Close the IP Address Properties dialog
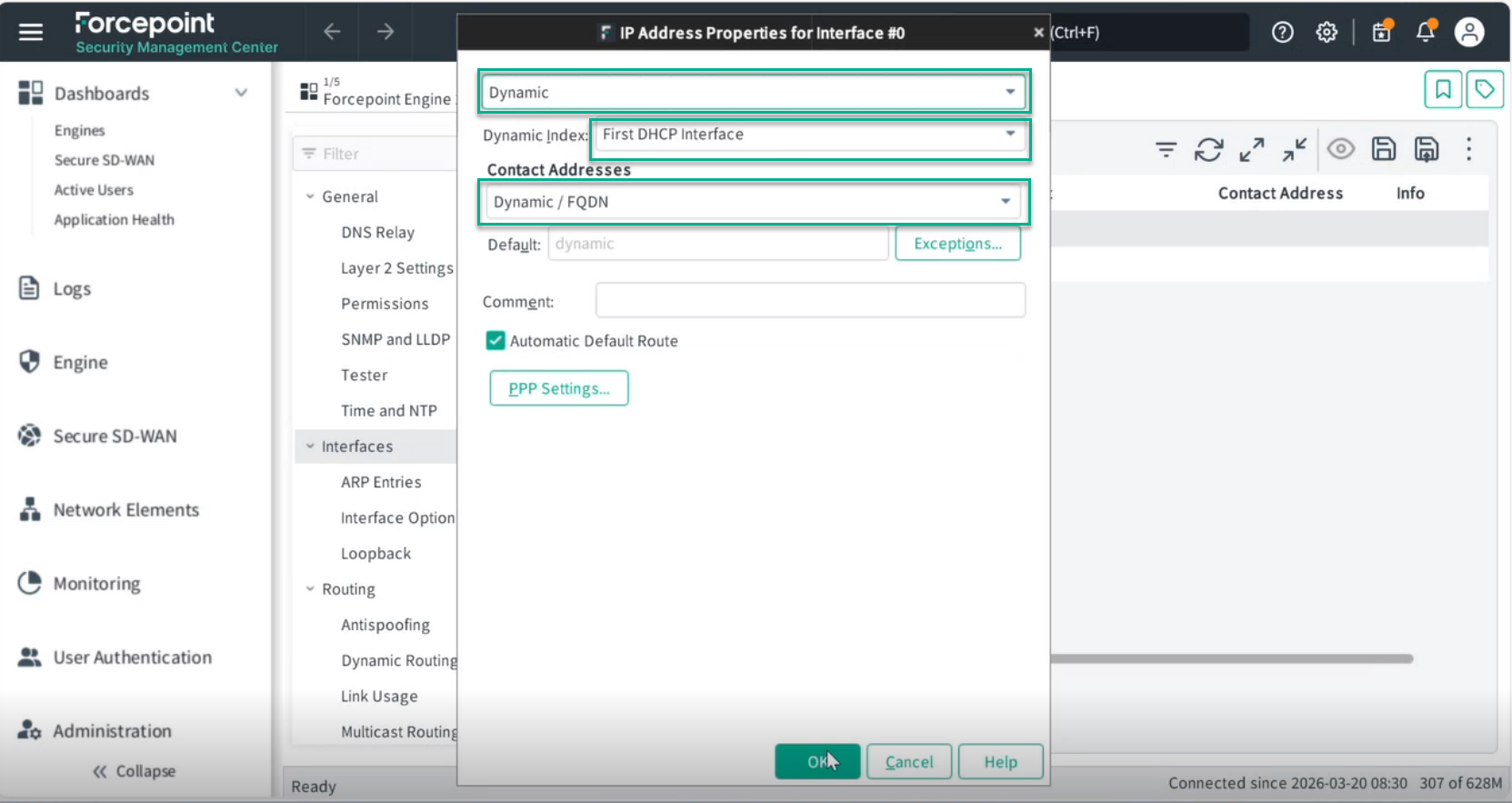The width and height of the screenshot is (1512, 803). pos(1038,33)
